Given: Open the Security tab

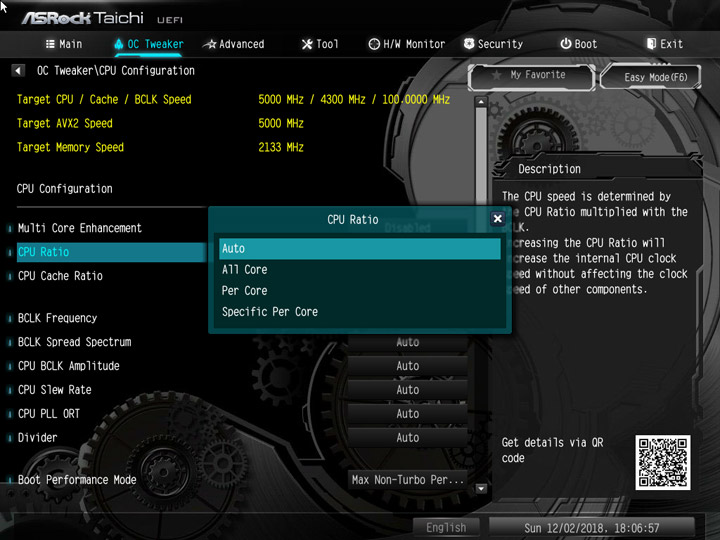Looking at the screenshot, I should pos(493,44).
